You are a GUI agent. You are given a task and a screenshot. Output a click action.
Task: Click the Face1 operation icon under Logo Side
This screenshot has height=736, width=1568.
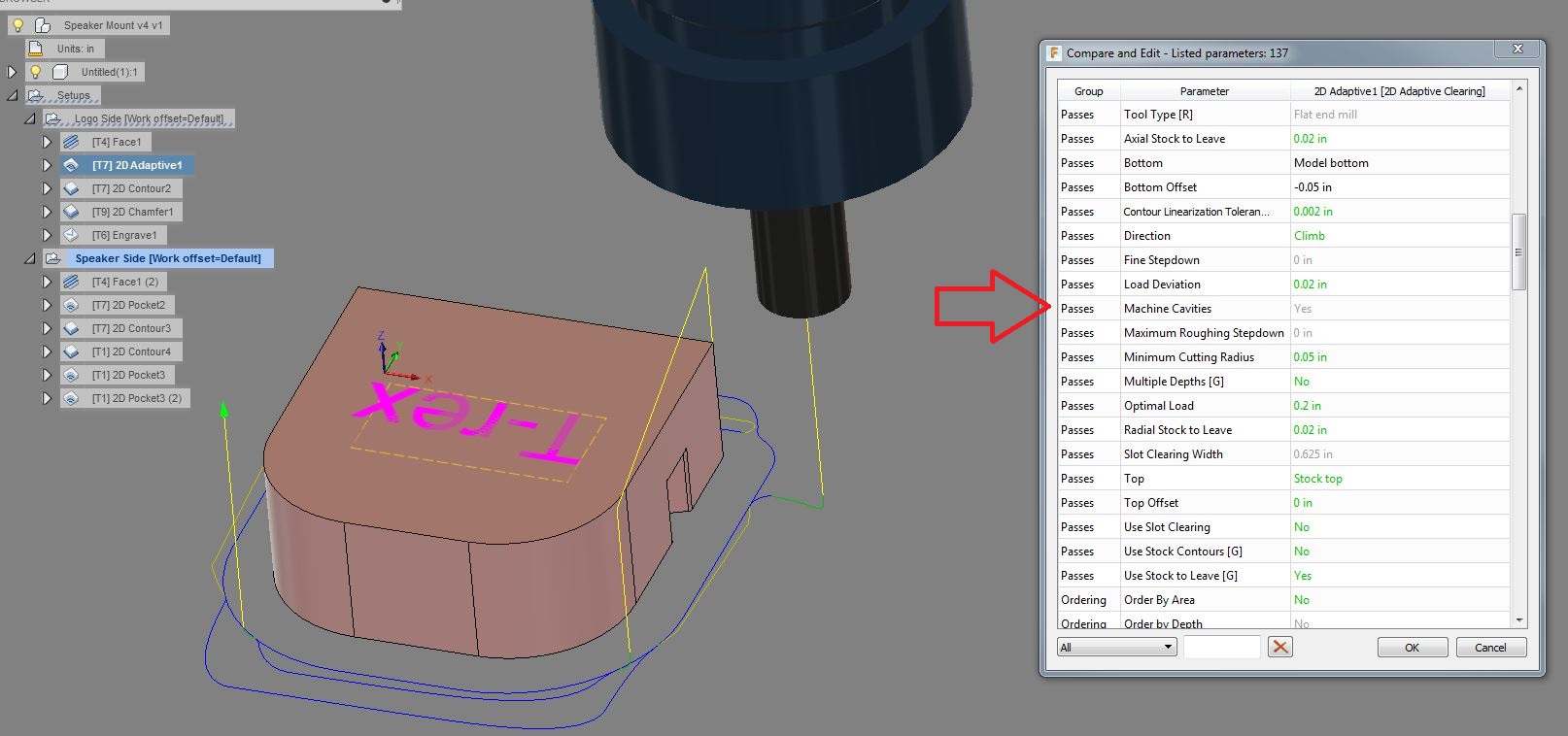[x=71, y=142]
